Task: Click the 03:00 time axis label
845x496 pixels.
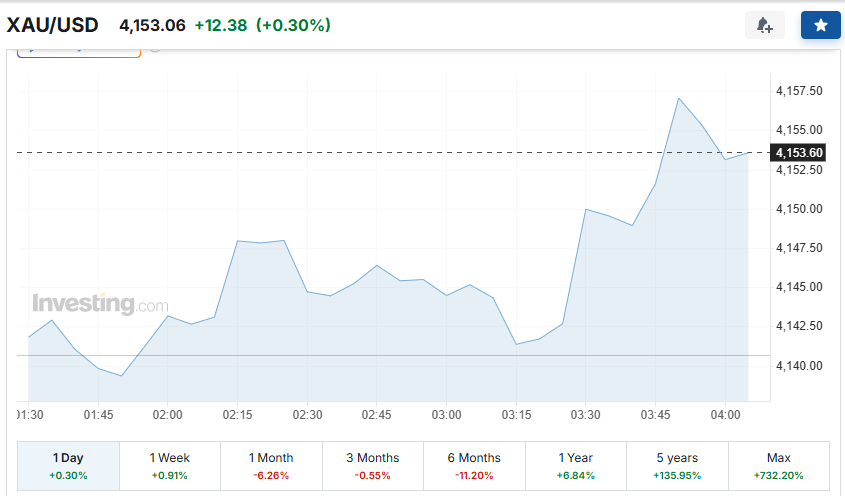Action: click(x=446, y=415)
